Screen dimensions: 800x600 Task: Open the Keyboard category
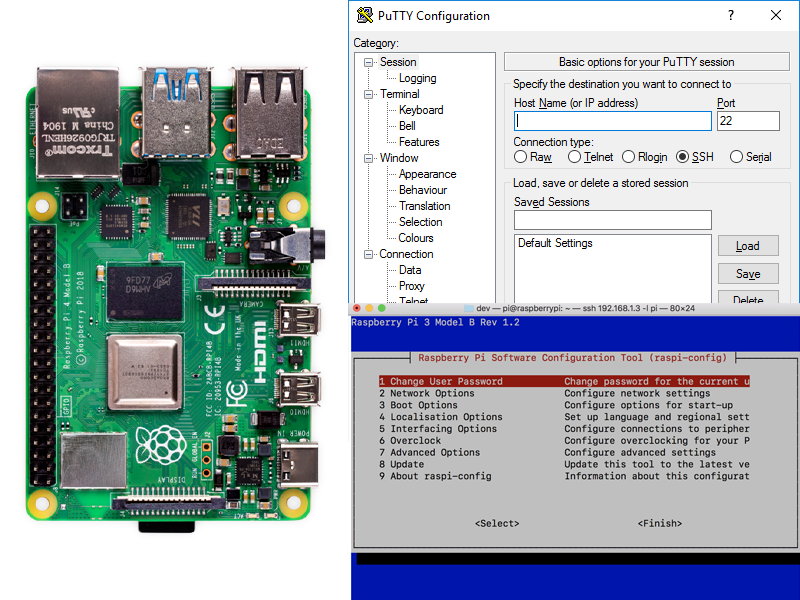421,110
